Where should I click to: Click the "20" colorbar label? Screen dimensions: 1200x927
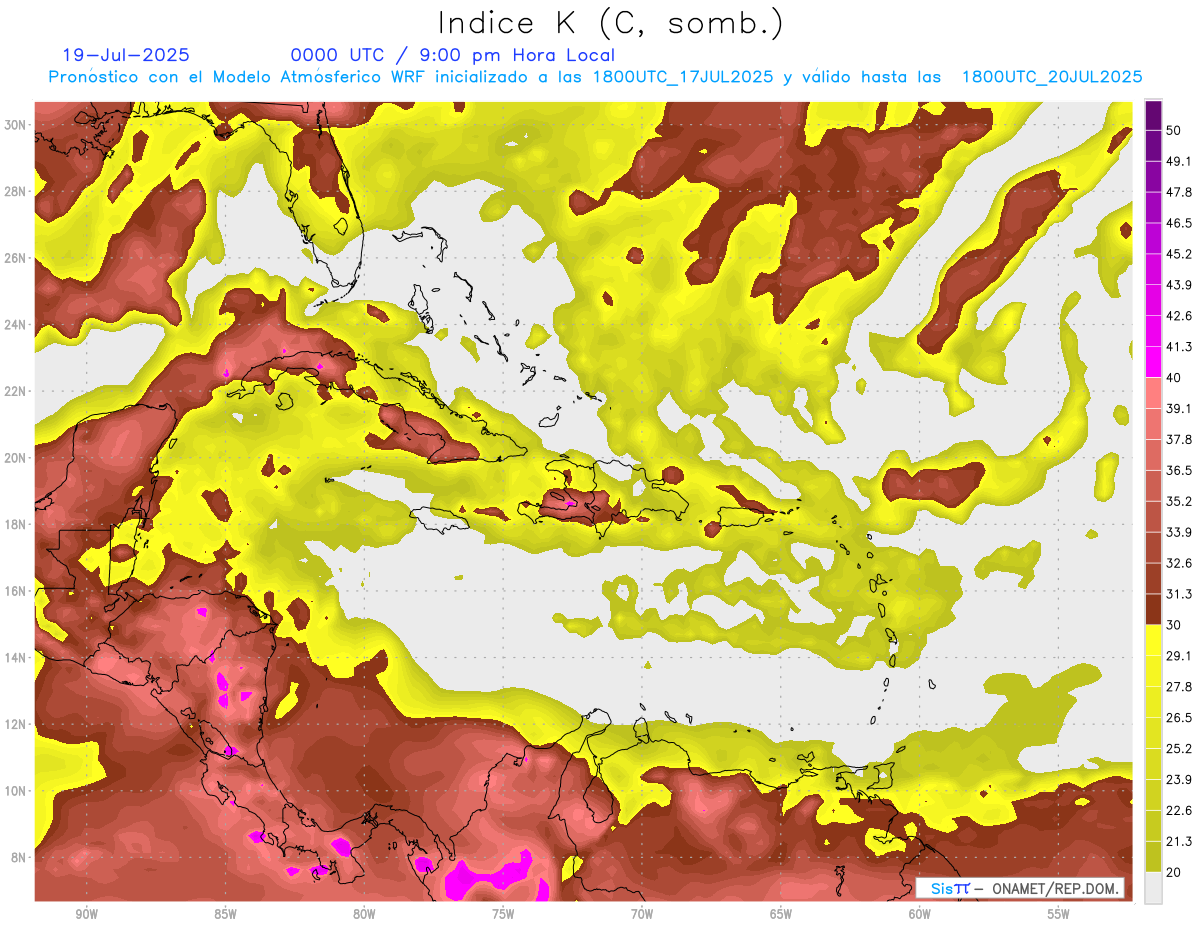1175,872
